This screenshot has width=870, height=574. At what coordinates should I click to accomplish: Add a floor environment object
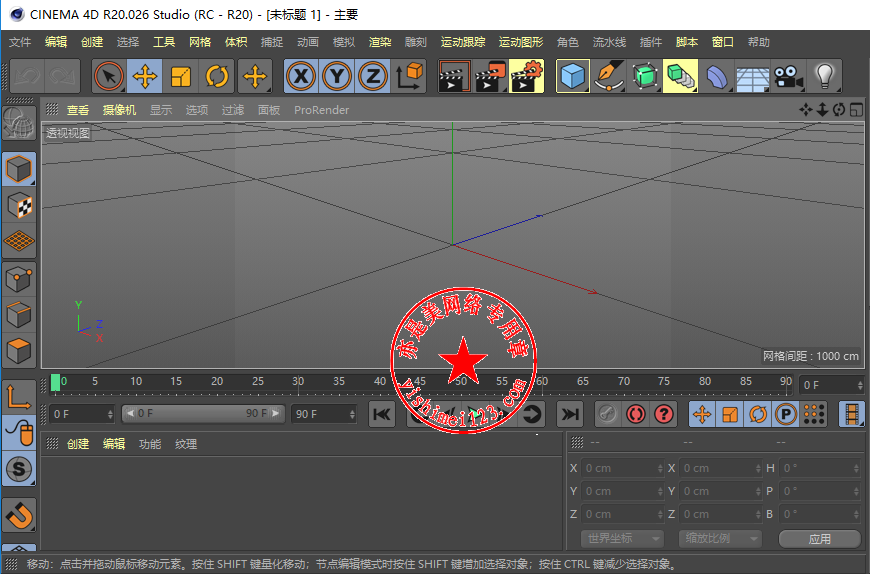coord(752,76)
